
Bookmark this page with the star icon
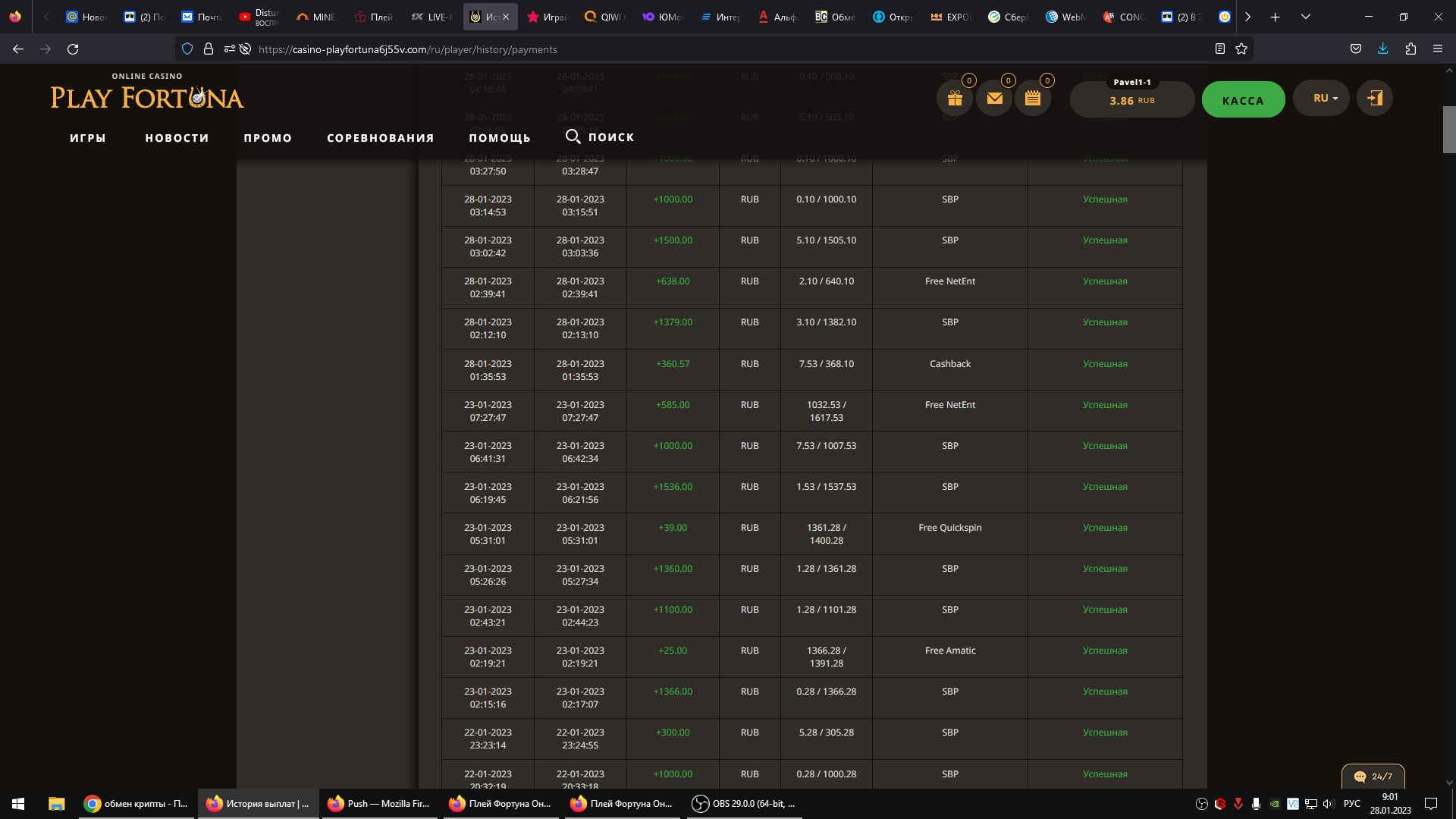[x=1241, y=49]
